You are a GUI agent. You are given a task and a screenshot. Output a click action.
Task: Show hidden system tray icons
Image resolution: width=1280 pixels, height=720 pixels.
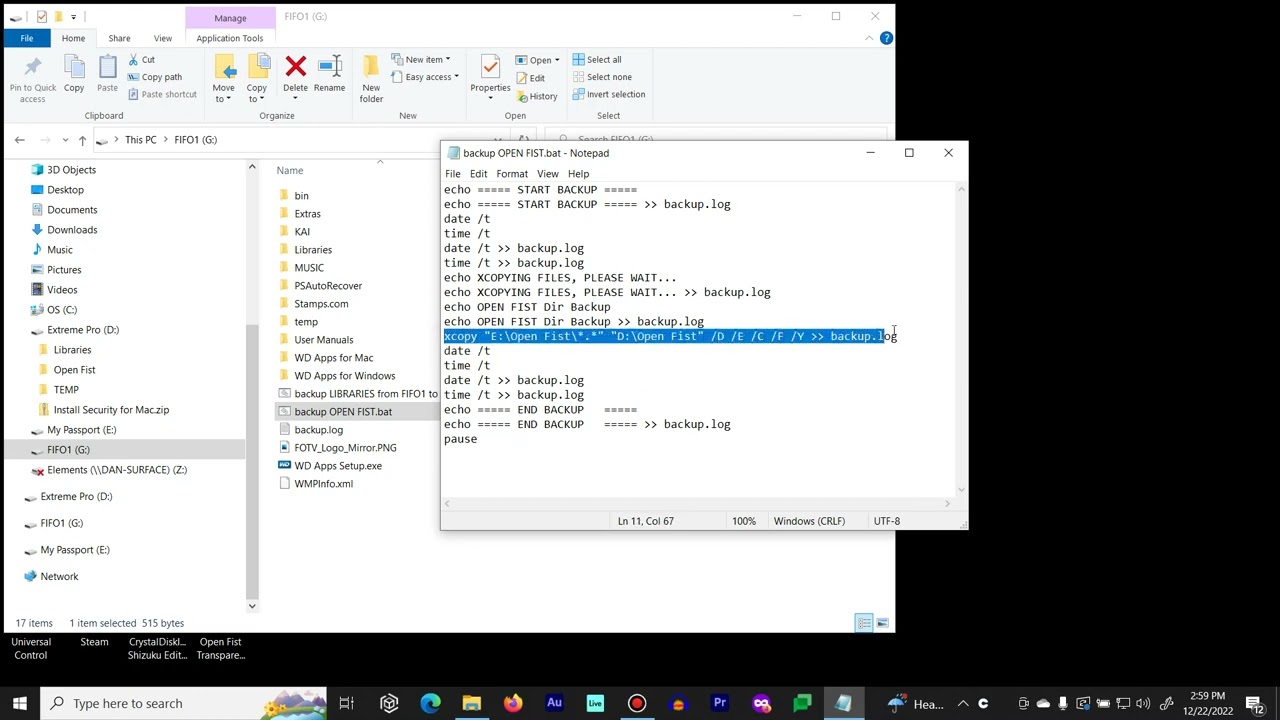pos(963,703)
